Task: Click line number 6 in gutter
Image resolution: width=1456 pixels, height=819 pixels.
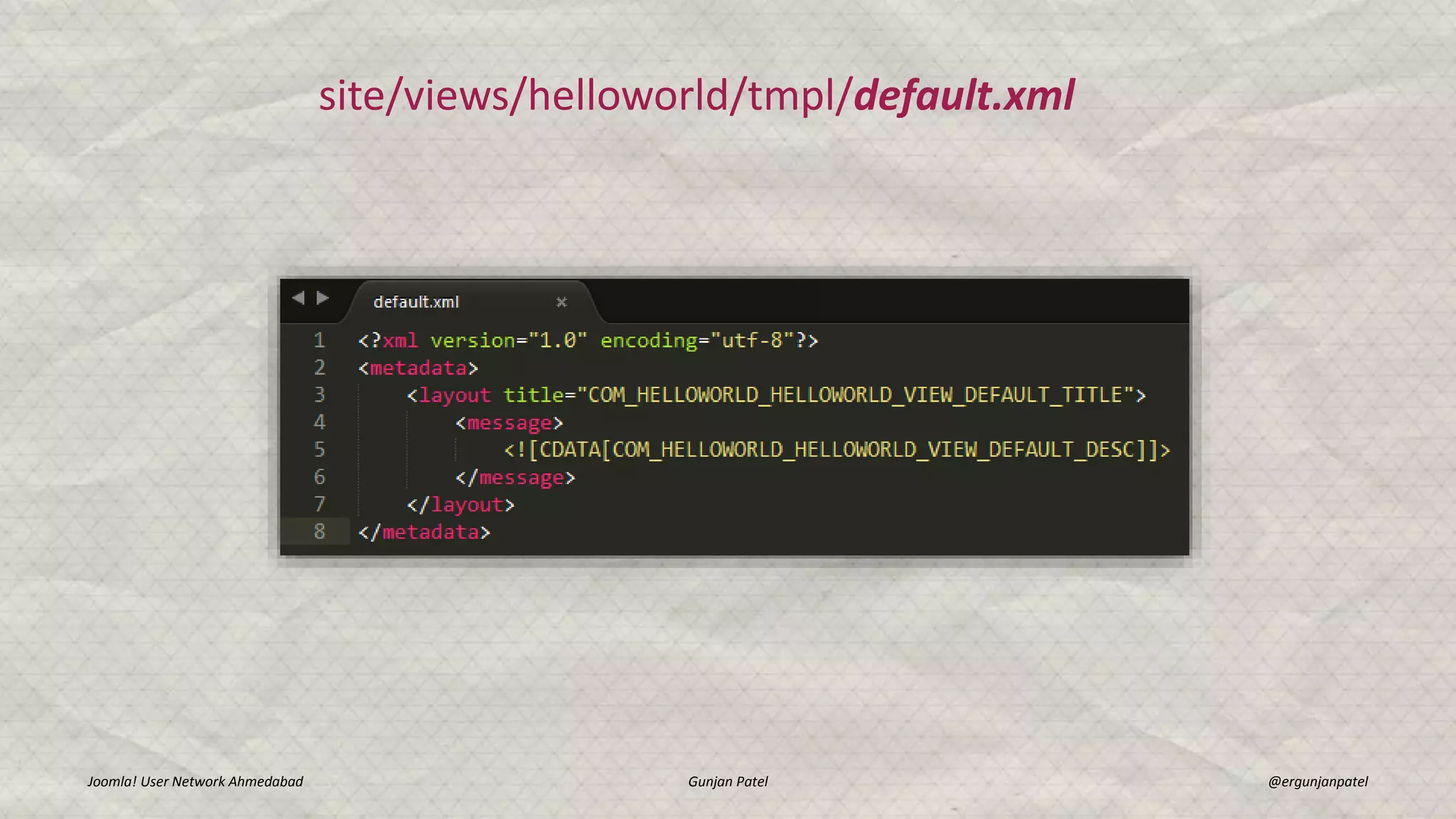Action: 319,476
